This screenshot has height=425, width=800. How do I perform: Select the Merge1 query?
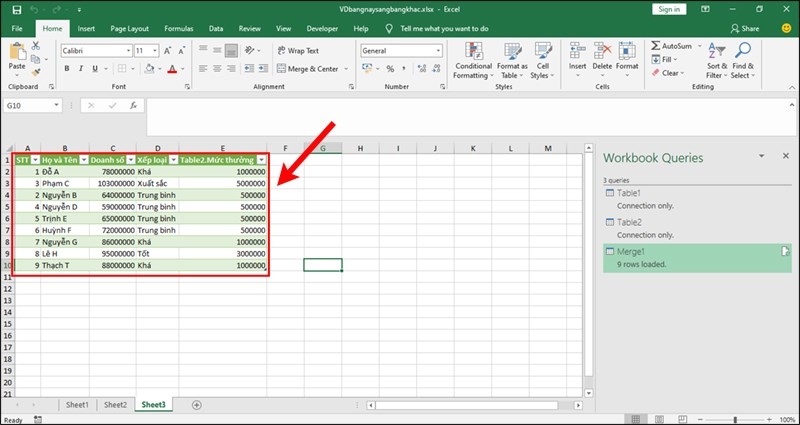tap(697, 258)
